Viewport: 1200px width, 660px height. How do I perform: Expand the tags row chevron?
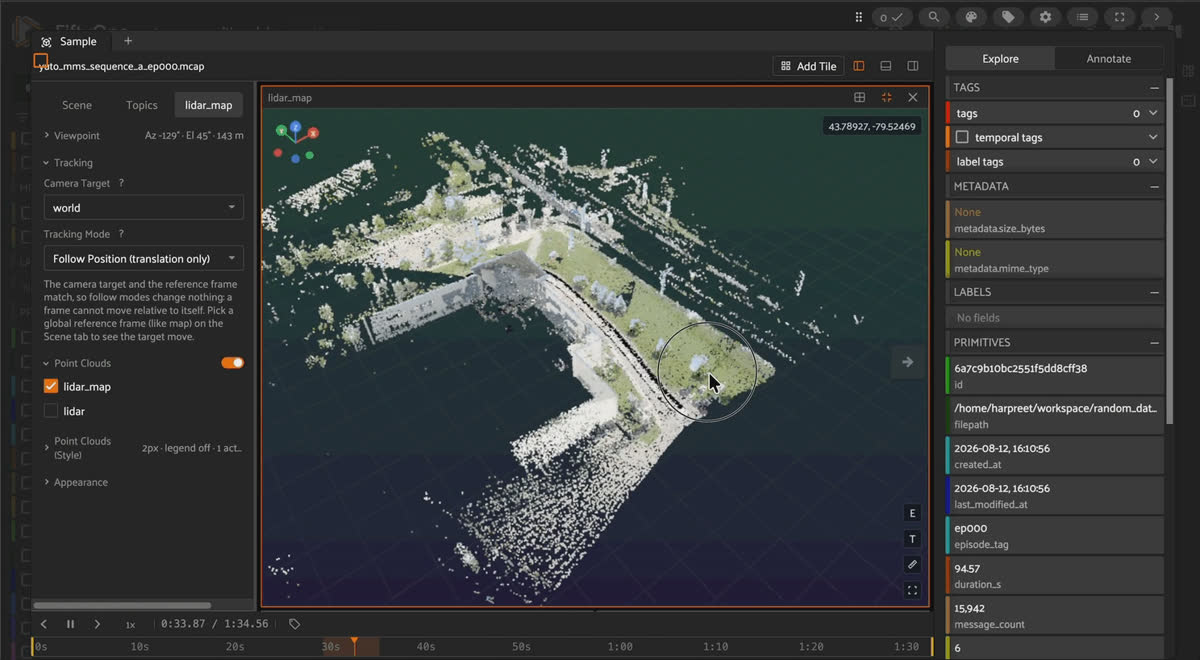1153,113
